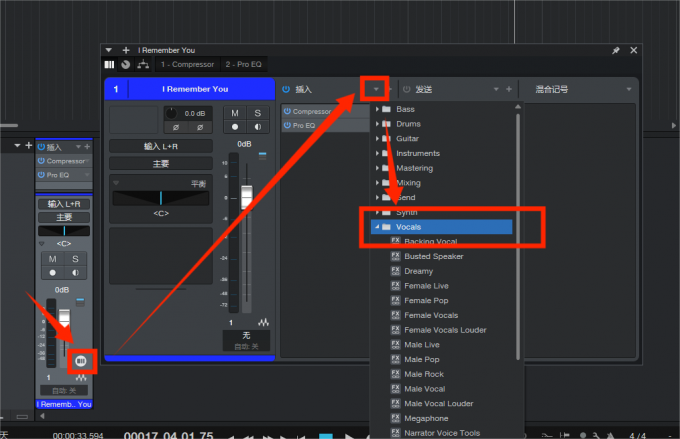Arm record on the mixer strip
Image resolution: width=680 pixels, height=439 pixels.
[x=52, y=273]
